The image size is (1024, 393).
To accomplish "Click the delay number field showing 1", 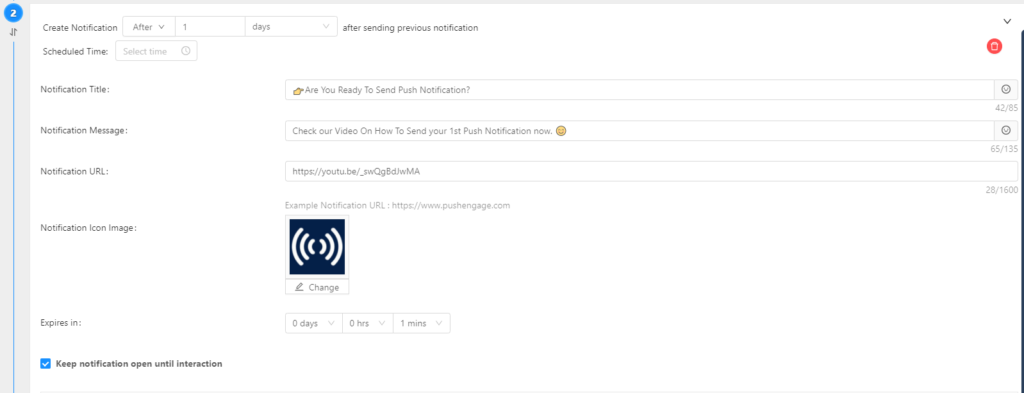I will tap(210, 27).
